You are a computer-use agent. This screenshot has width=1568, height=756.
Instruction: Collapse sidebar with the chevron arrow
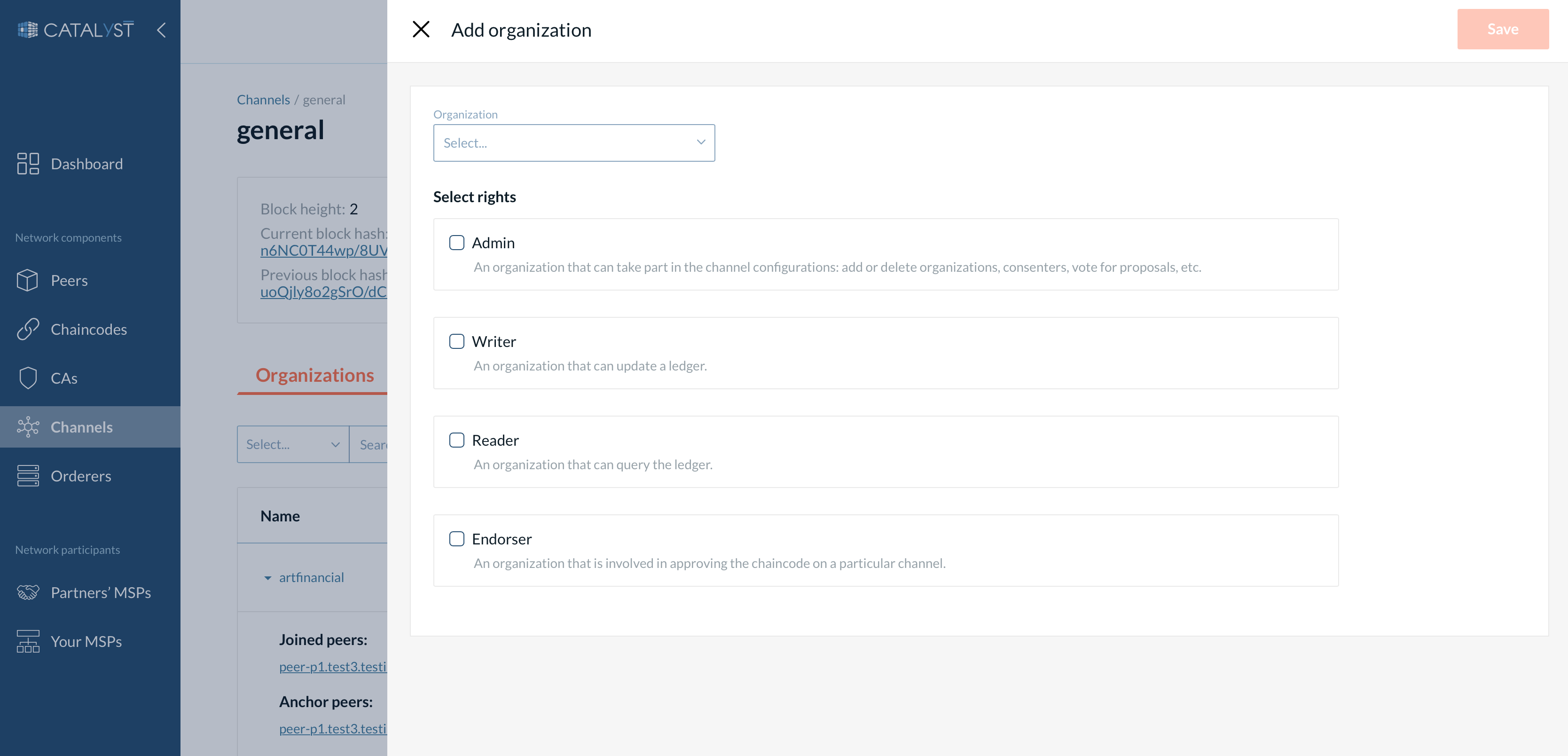pos(161,30)
